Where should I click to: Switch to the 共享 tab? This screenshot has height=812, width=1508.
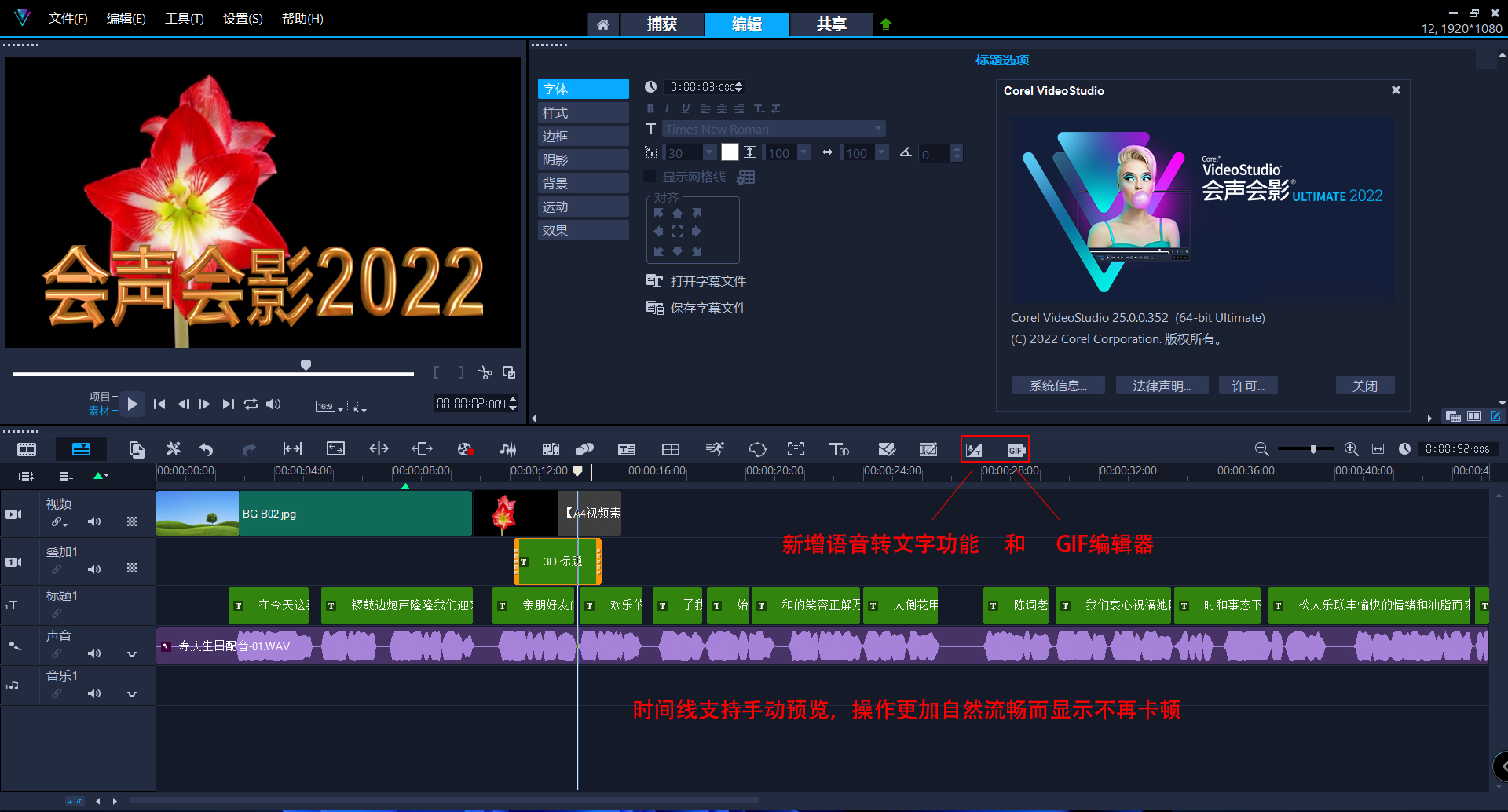click(831, 24)
